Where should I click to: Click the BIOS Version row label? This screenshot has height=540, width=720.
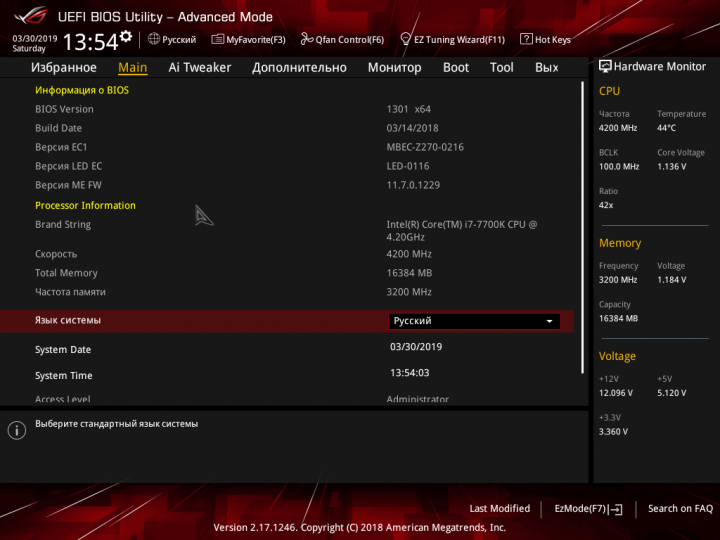(x=64, y=109)
